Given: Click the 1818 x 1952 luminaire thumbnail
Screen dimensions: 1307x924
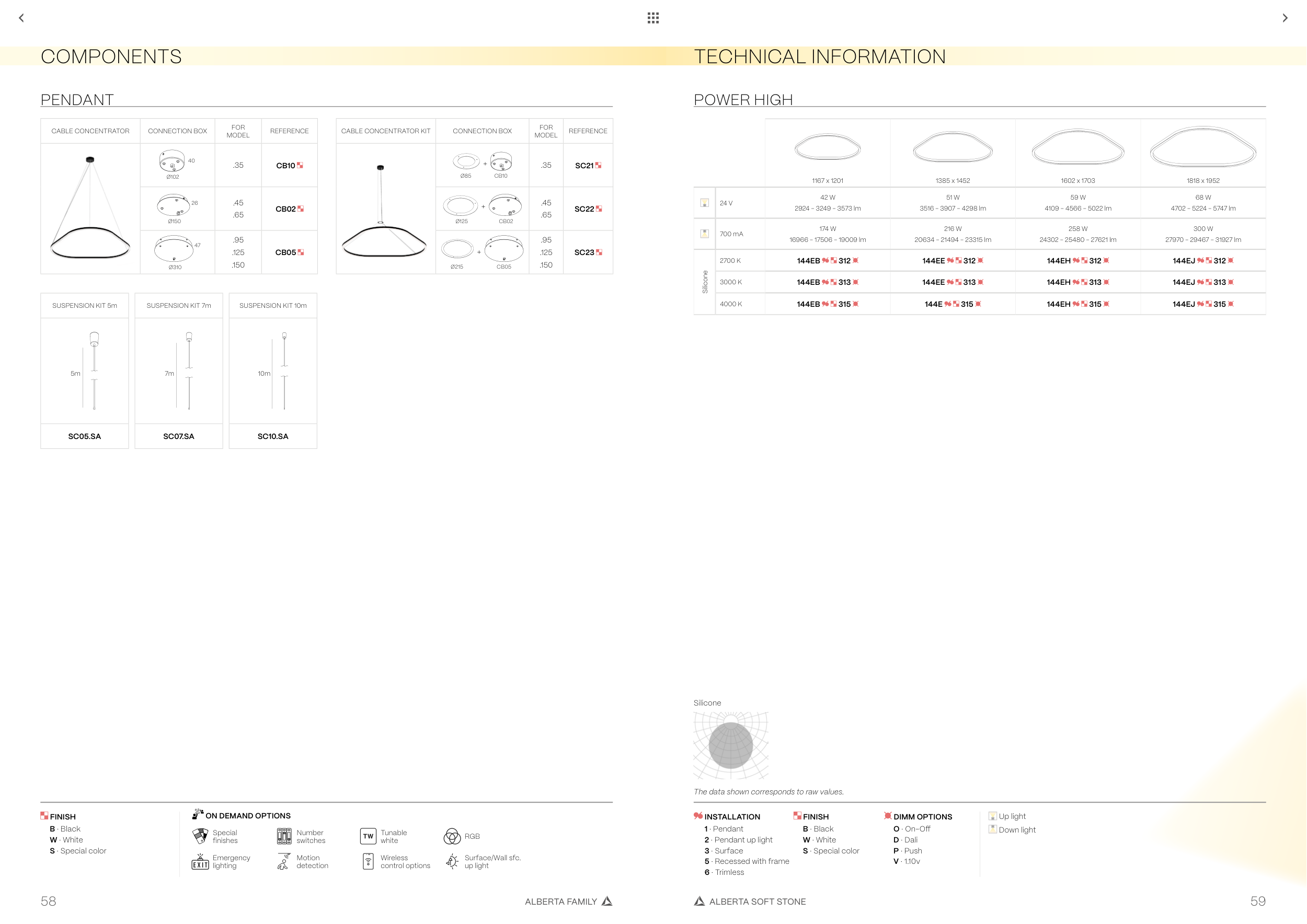Looking at the screenshot, I should tap(1203, 148).
